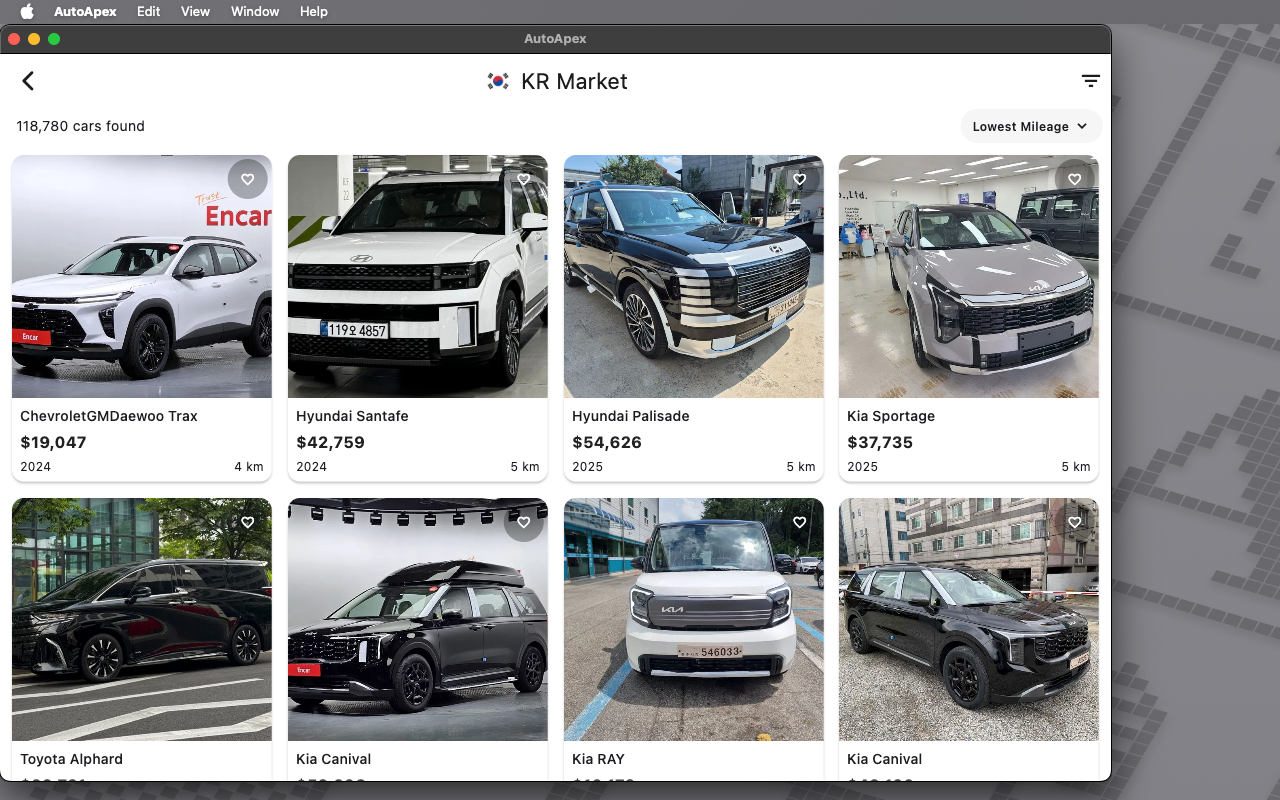Open the AutoApex menu bar item

(x=85, y=11)
